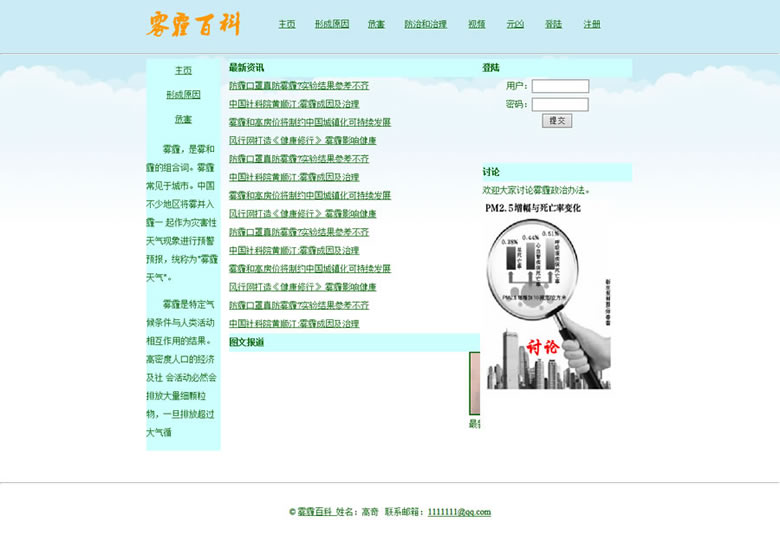Open the first news link in 最新资讯
This screenshot has width=780, height=536.
[x=298, y=86]
